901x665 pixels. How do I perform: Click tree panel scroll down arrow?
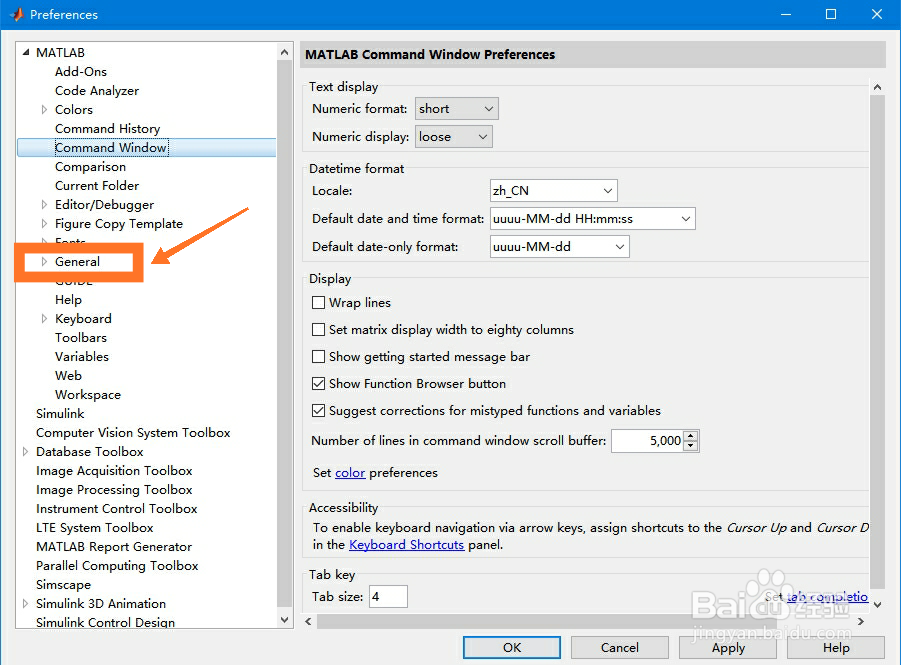tap(284, 620)
